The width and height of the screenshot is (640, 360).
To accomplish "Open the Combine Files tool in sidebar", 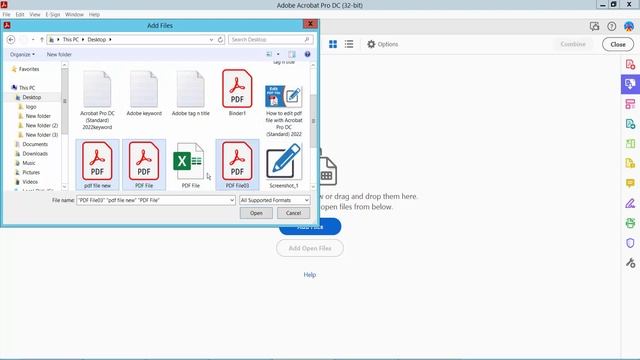I will [630, 84].
